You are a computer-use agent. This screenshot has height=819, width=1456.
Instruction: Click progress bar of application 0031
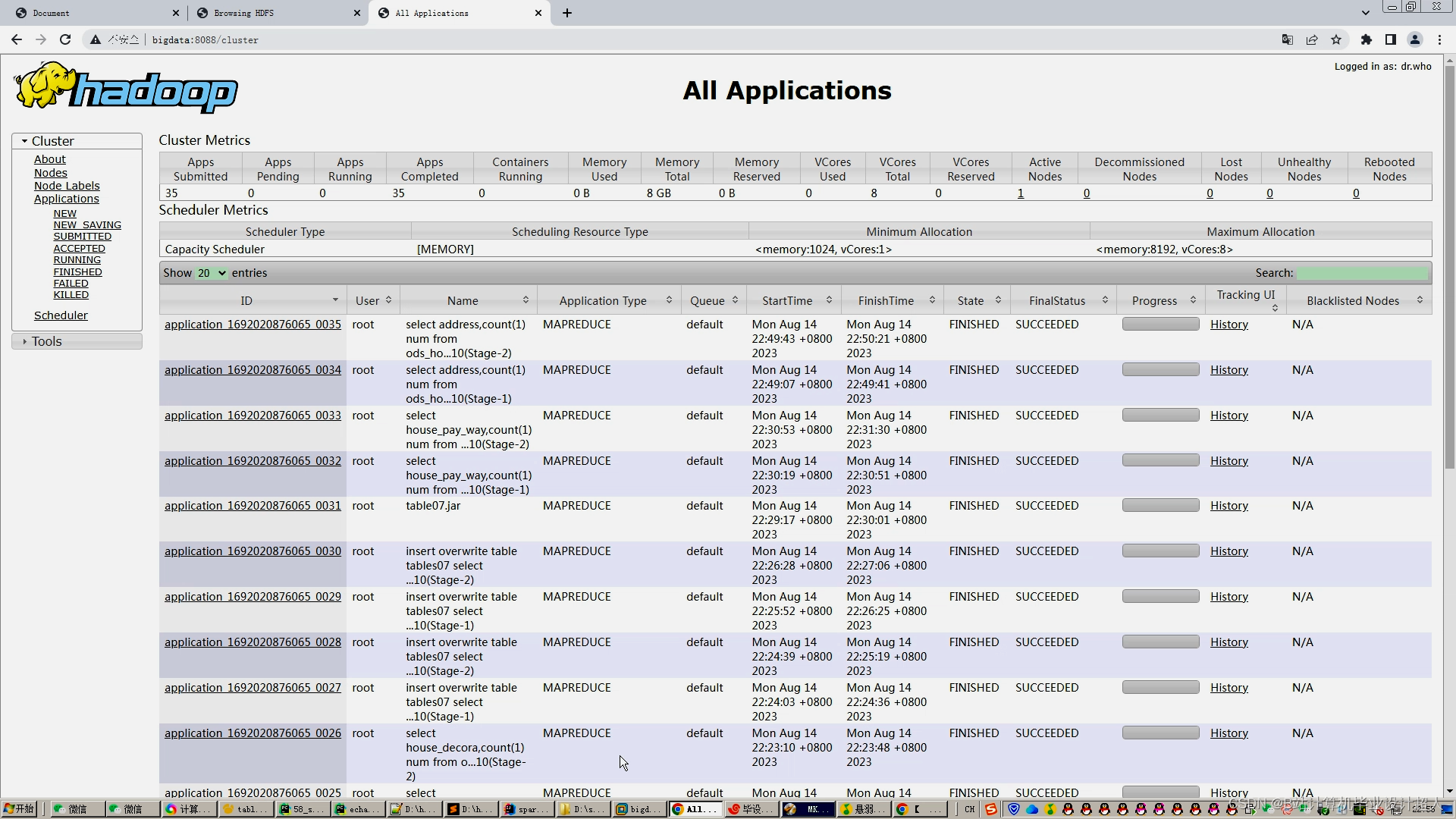tap(1160, 506)
